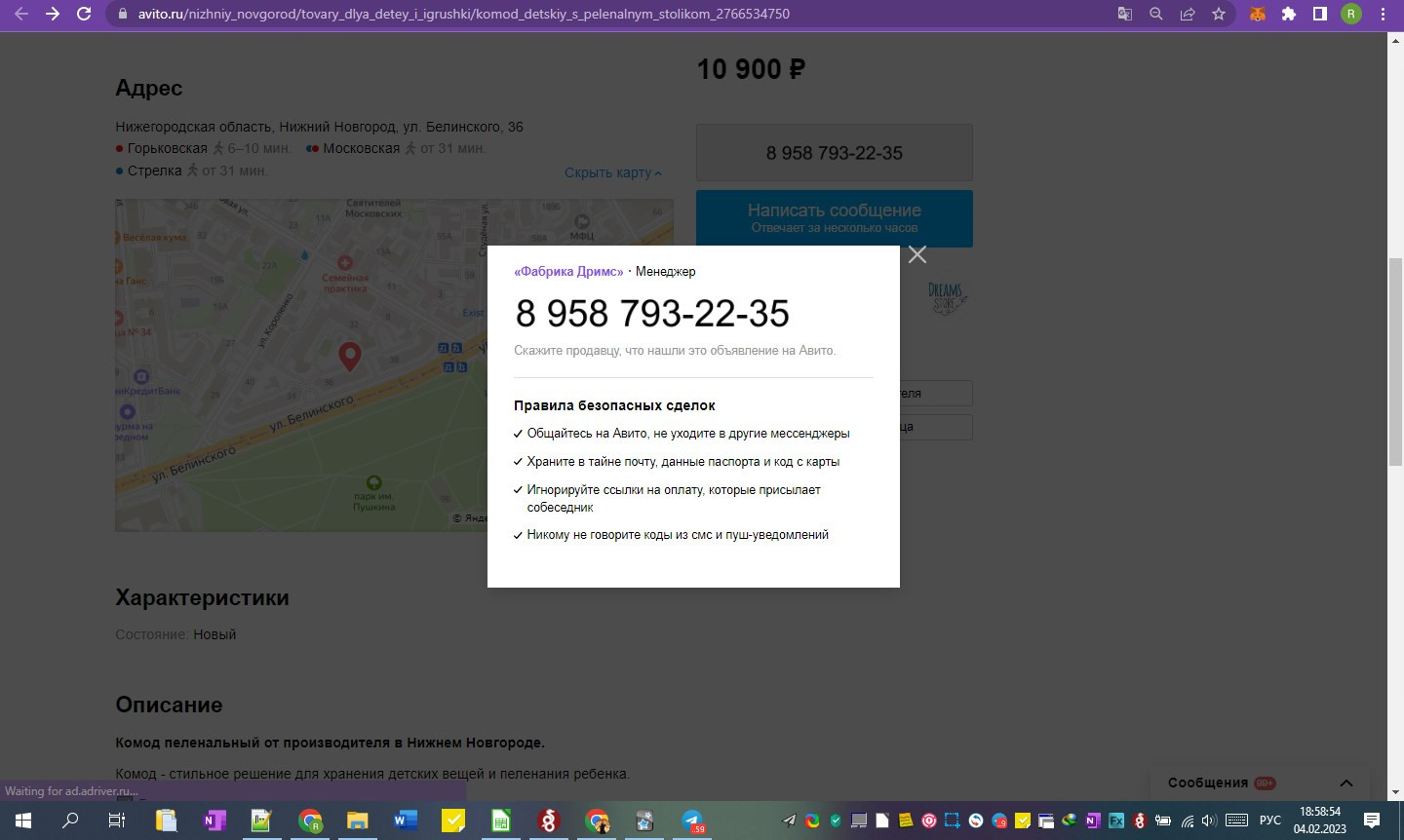Click the 'Правила безопасных сделок' heading
The height and width of the screenshot is (840, 1404).
coord(614,405)
